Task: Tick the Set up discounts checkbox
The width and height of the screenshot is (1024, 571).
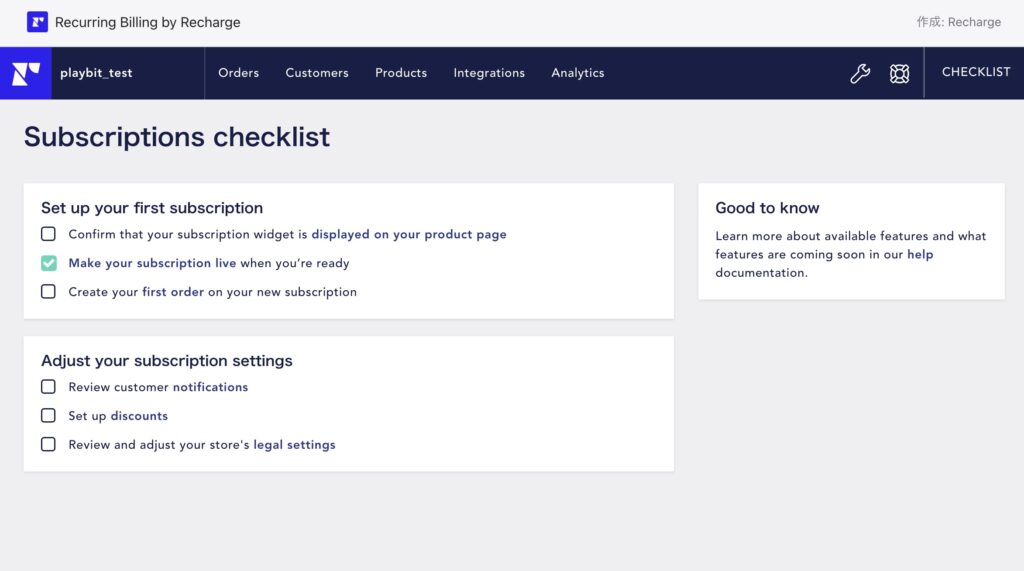Action: (48, 416)
